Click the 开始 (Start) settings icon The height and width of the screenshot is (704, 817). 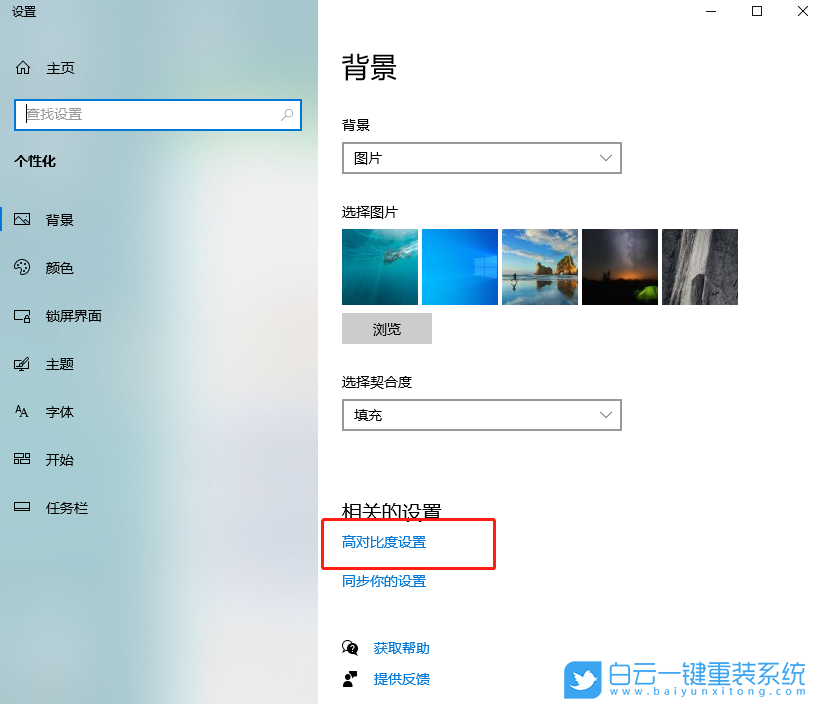(x=23, y=459)
